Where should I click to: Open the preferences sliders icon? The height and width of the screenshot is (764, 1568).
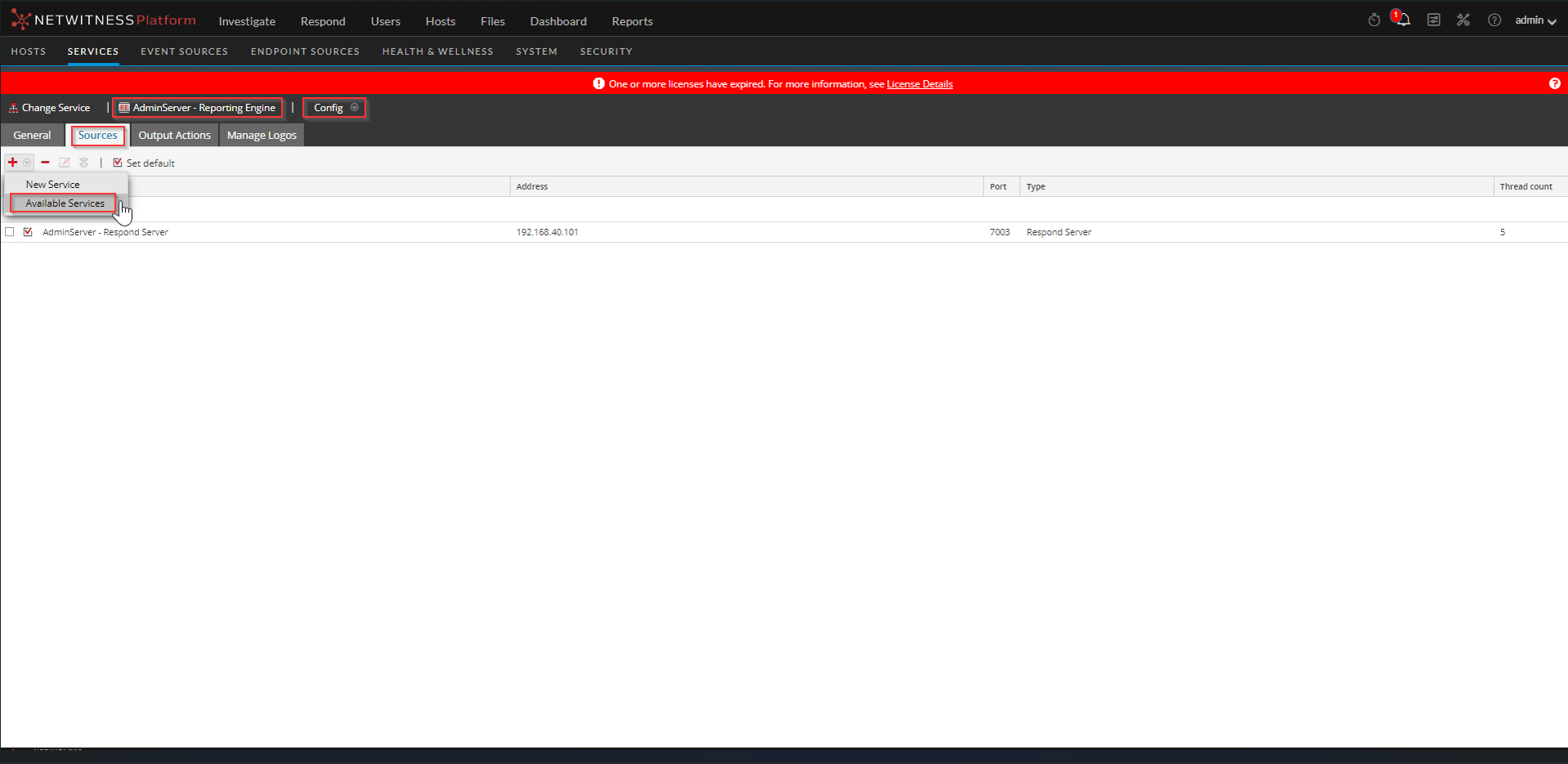(x=1433, y=20)
